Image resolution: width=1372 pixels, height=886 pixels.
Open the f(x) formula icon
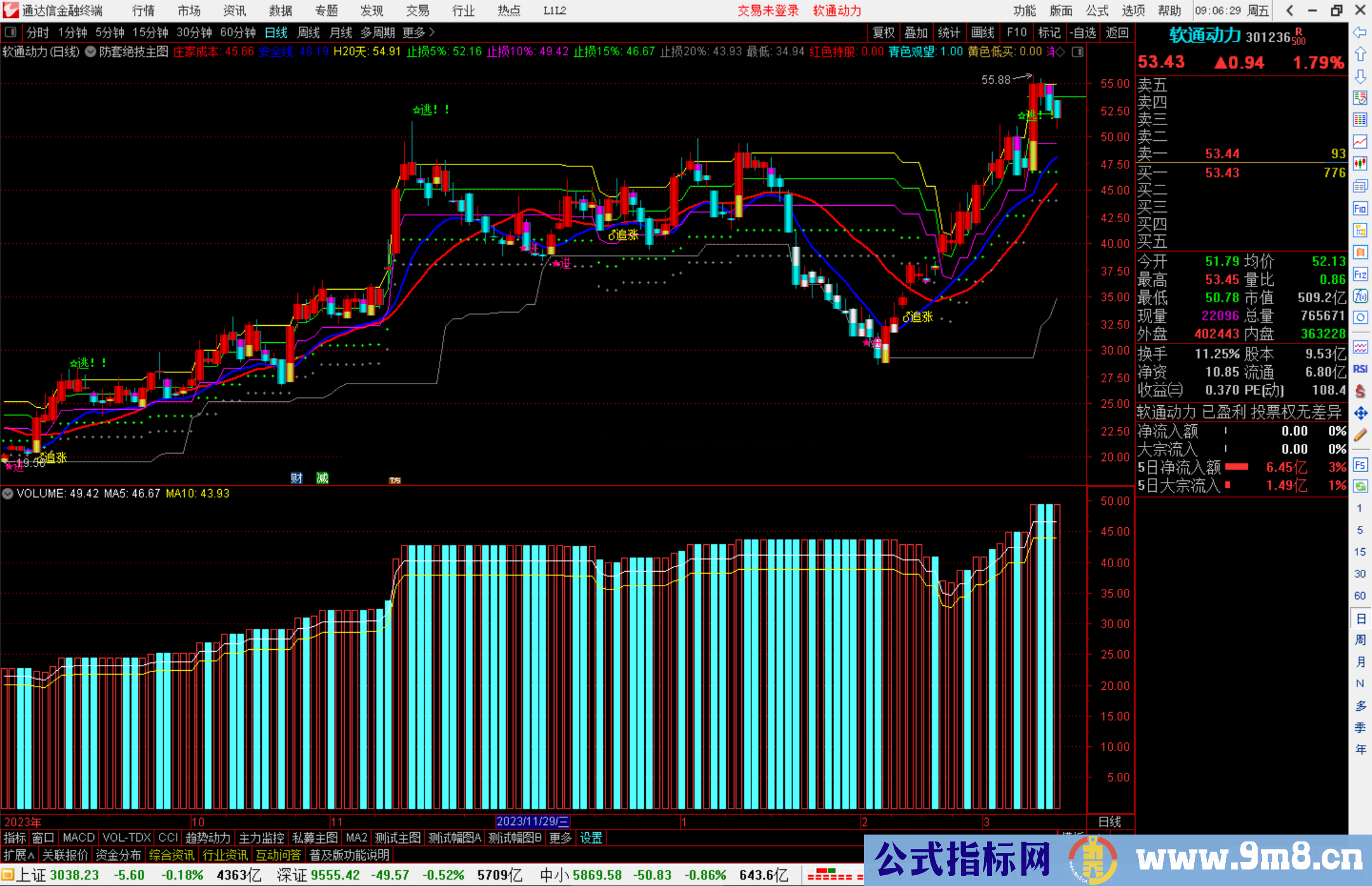point(1360,296)
